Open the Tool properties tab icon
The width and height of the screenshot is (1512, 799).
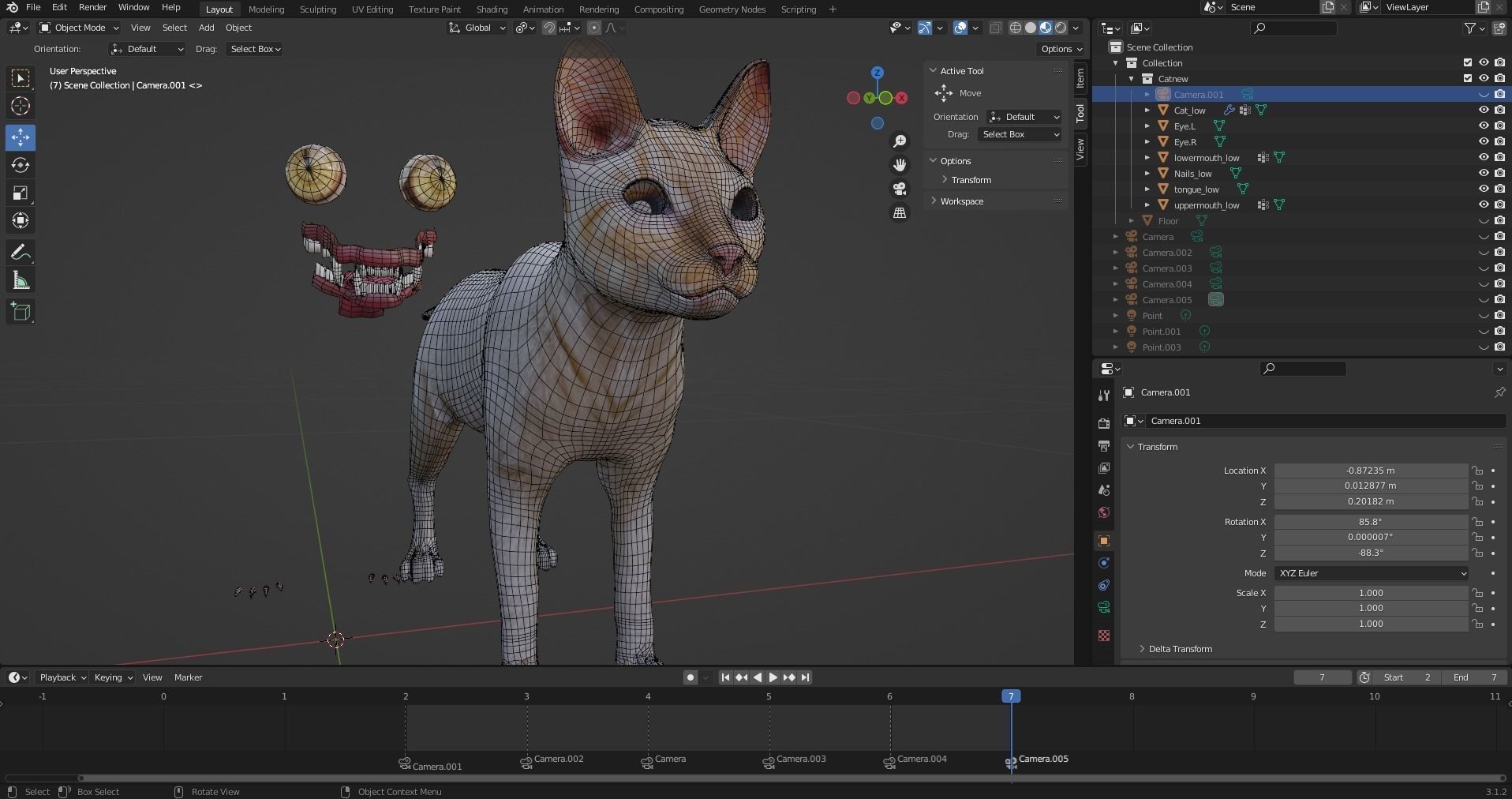(x=1104, y=396)
